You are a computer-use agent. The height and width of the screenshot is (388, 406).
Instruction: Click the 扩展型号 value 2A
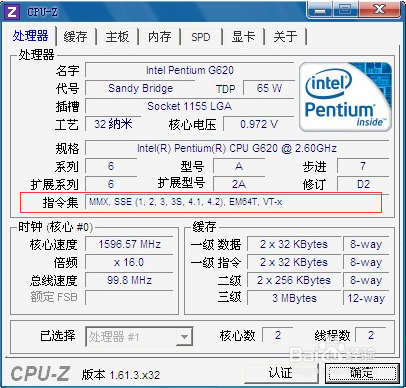click(239, 184)
